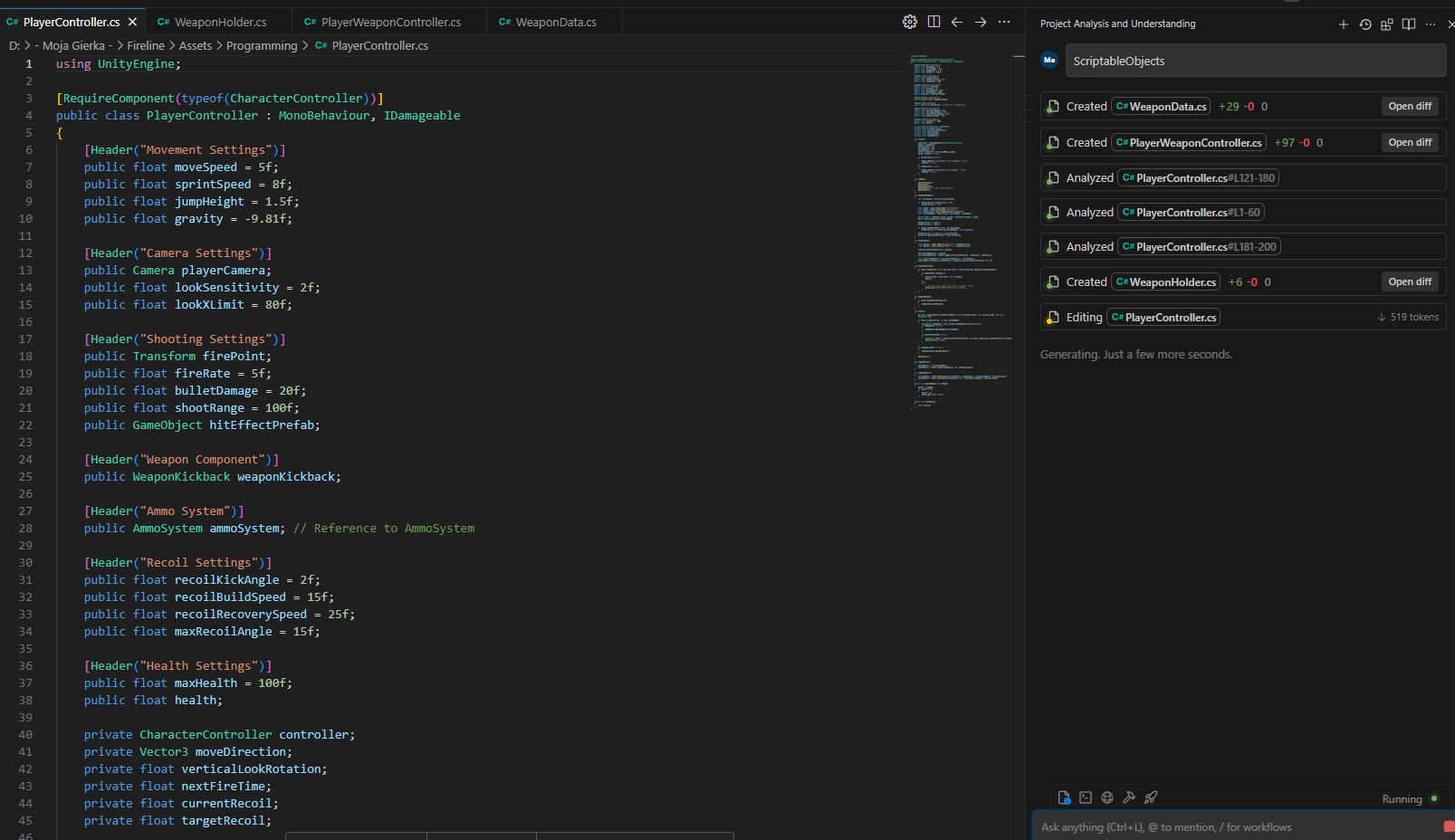
Task: Click Assets breadcrumb segment
Action: (x=196, y=45)
